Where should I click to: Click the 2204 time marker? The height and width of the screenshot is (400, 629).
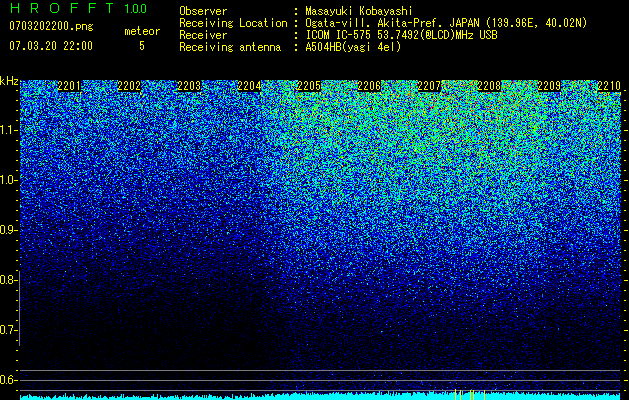pos(249,86)
